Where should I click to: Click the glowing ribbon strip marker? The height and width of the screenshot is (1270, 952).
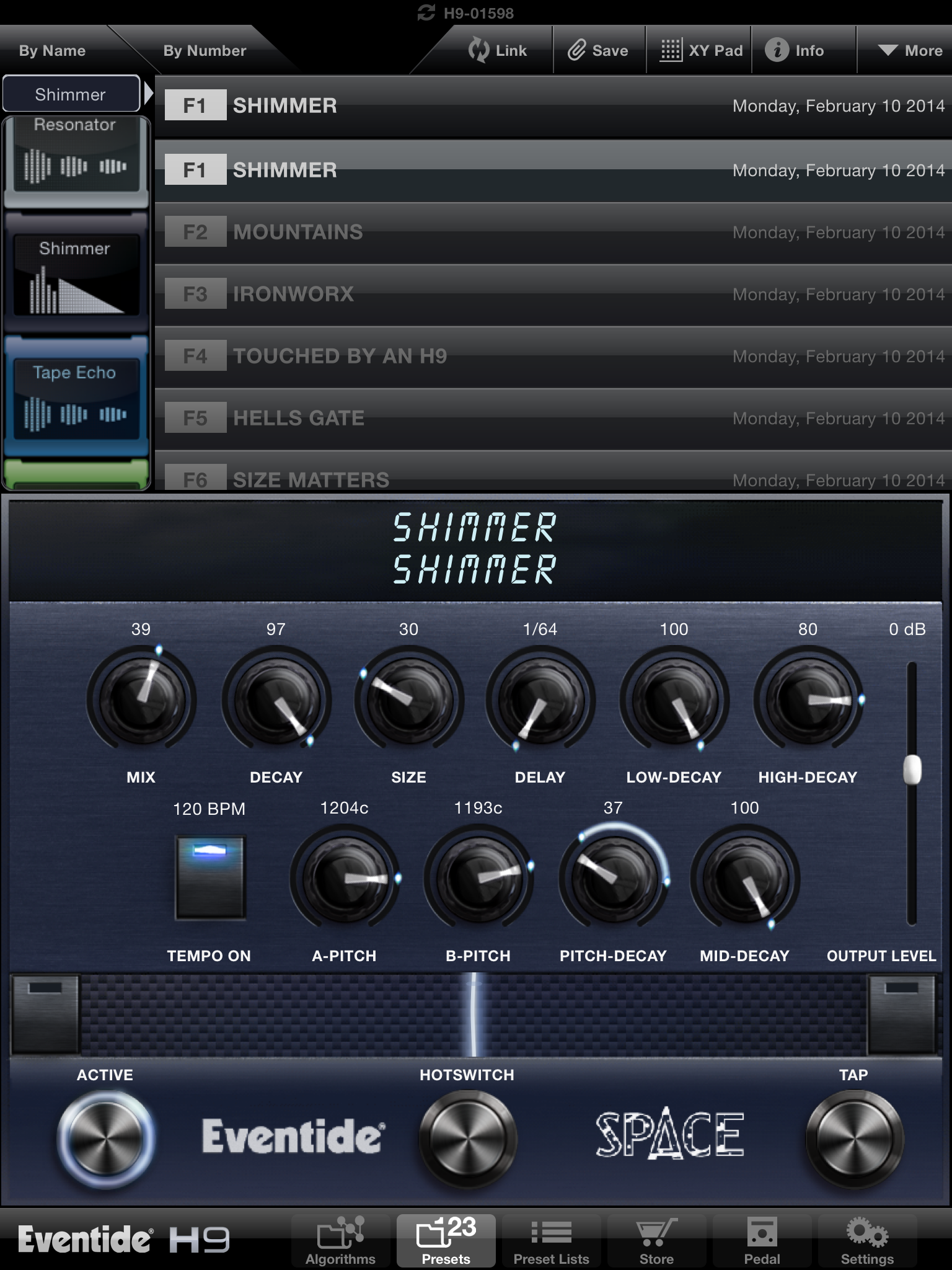[x=474, y=1015]
